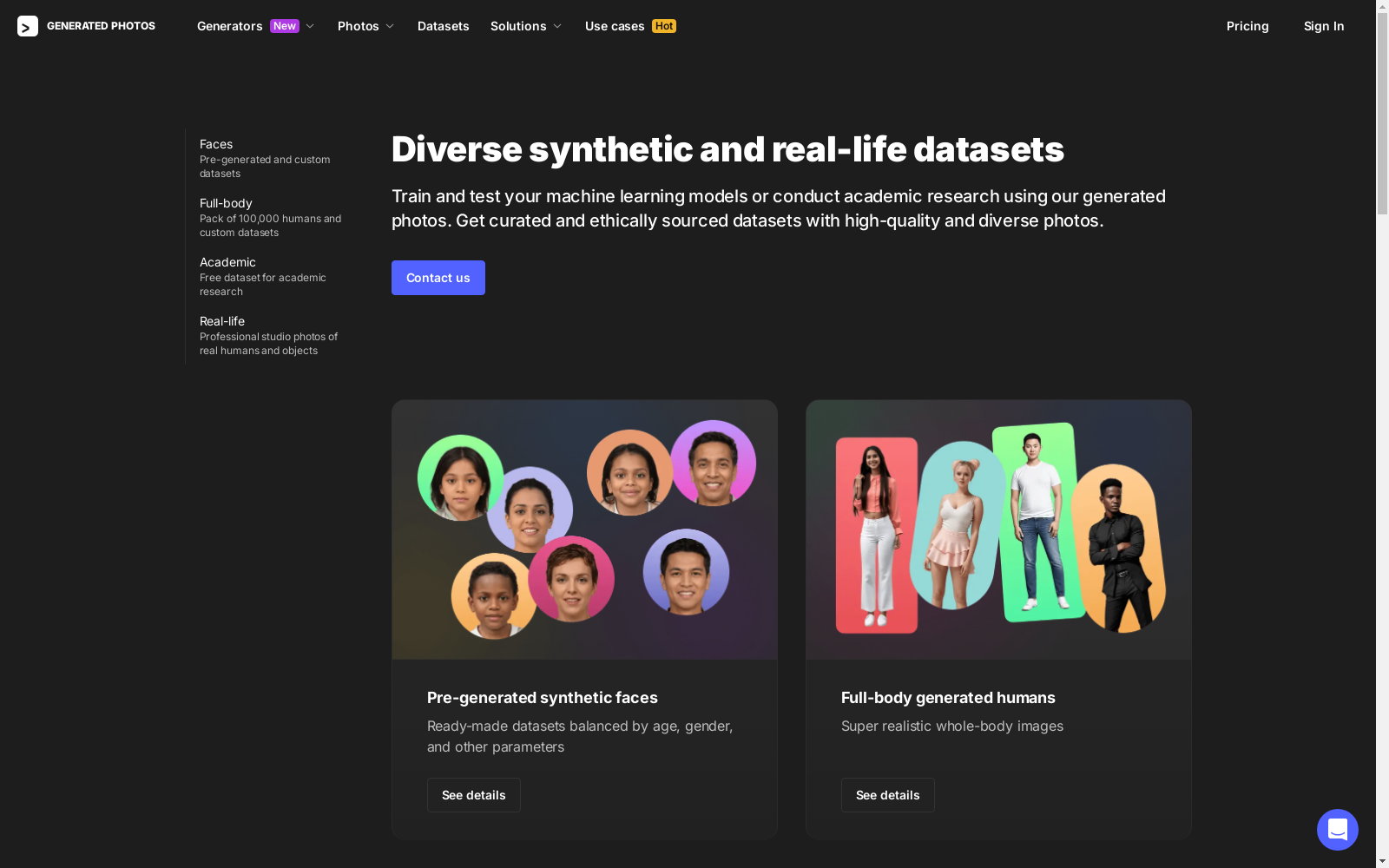Image resolution: width=1389 pixels, height=868 pixels.
Task: Open the Solutions menu
Action: 518,26
